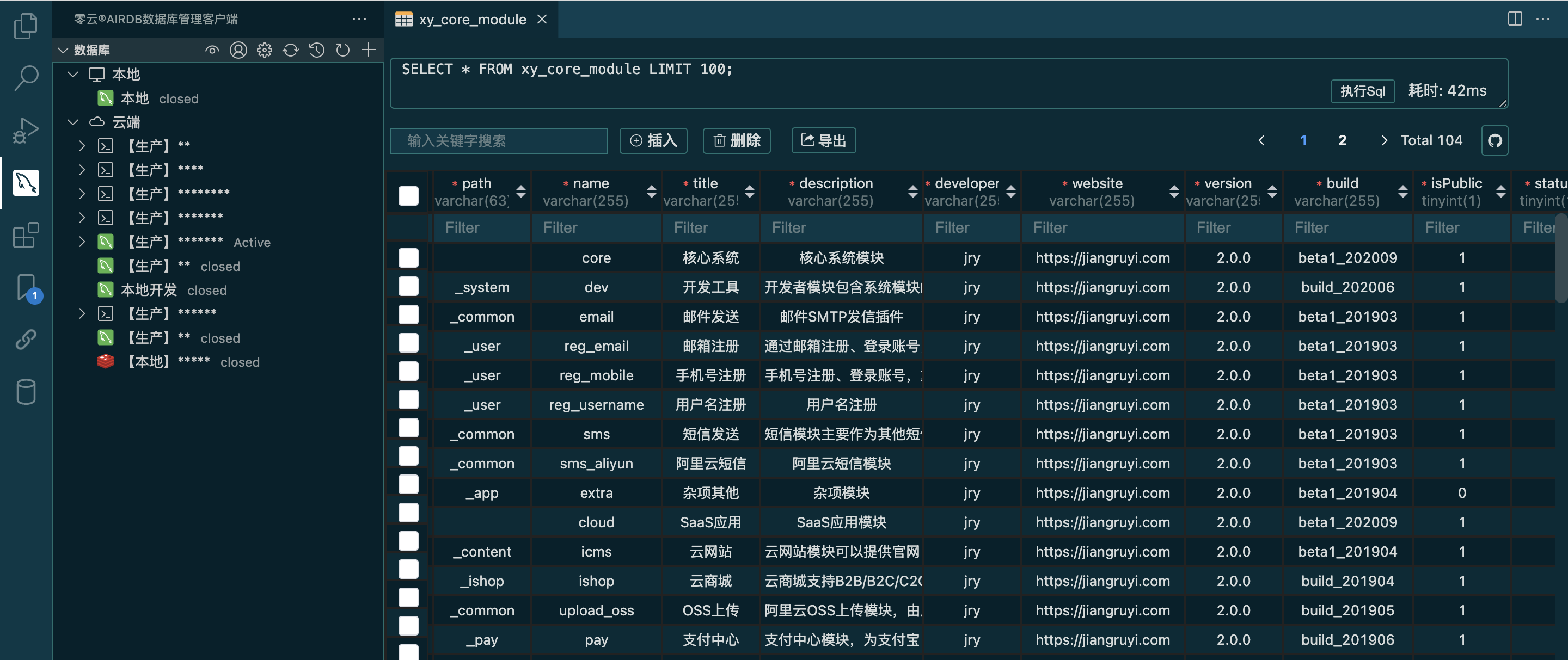Open the database cylinder icon in sidebar
This screenshot has height=660, width=1568.
[26, 392]
